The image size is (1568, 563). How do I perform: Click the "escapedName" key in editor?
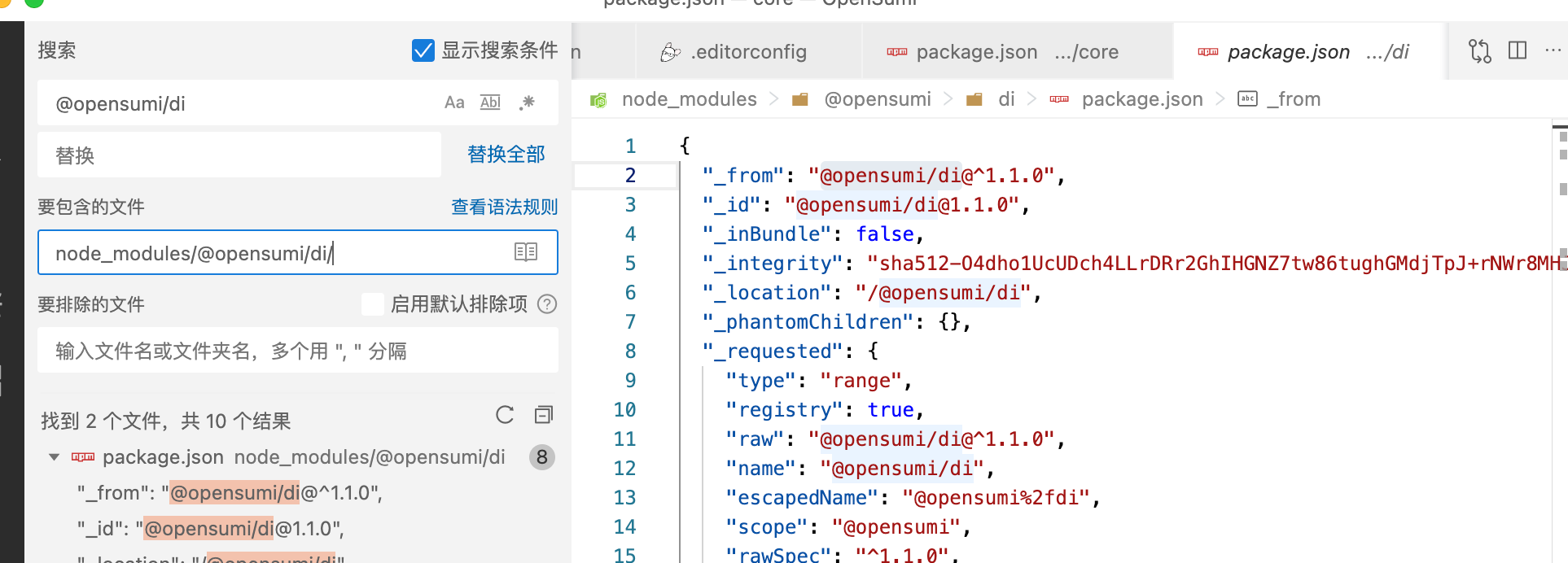[x=802, y=498]
